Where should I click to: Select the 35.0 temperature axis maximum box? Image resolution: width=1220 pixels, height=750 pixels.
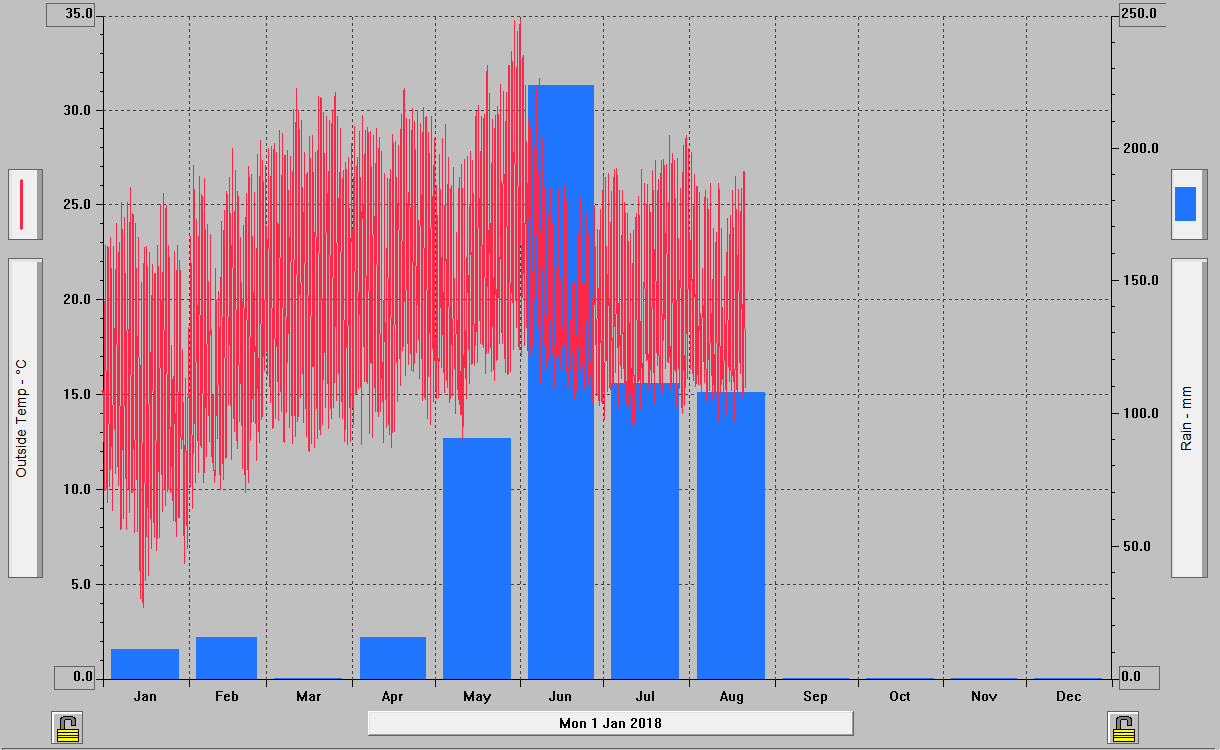[x=71, y=15]
